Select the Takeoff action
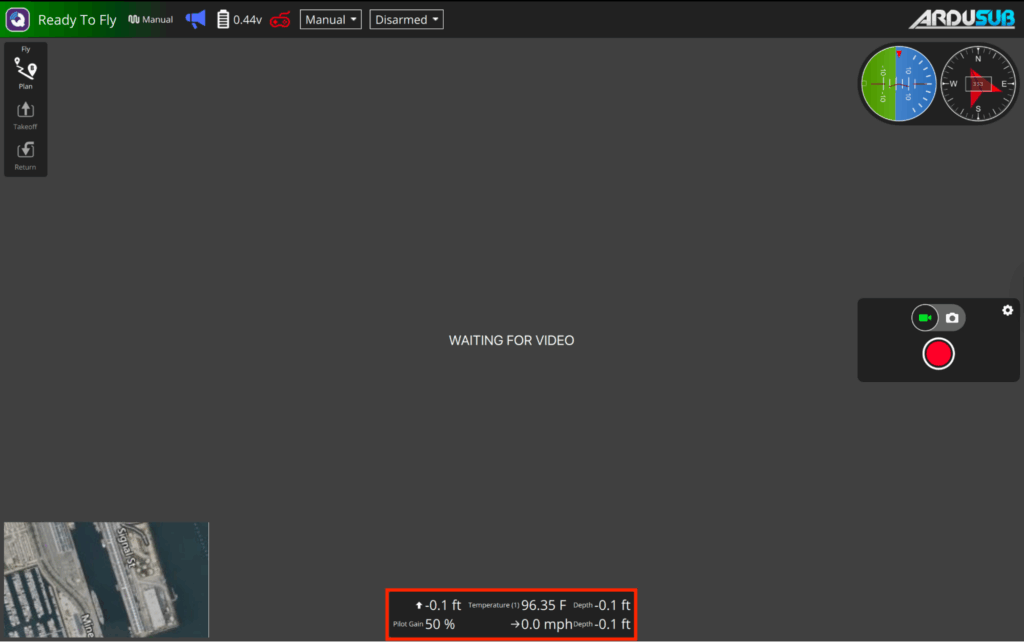This screenshot has width=1024, height=642. 26,115
